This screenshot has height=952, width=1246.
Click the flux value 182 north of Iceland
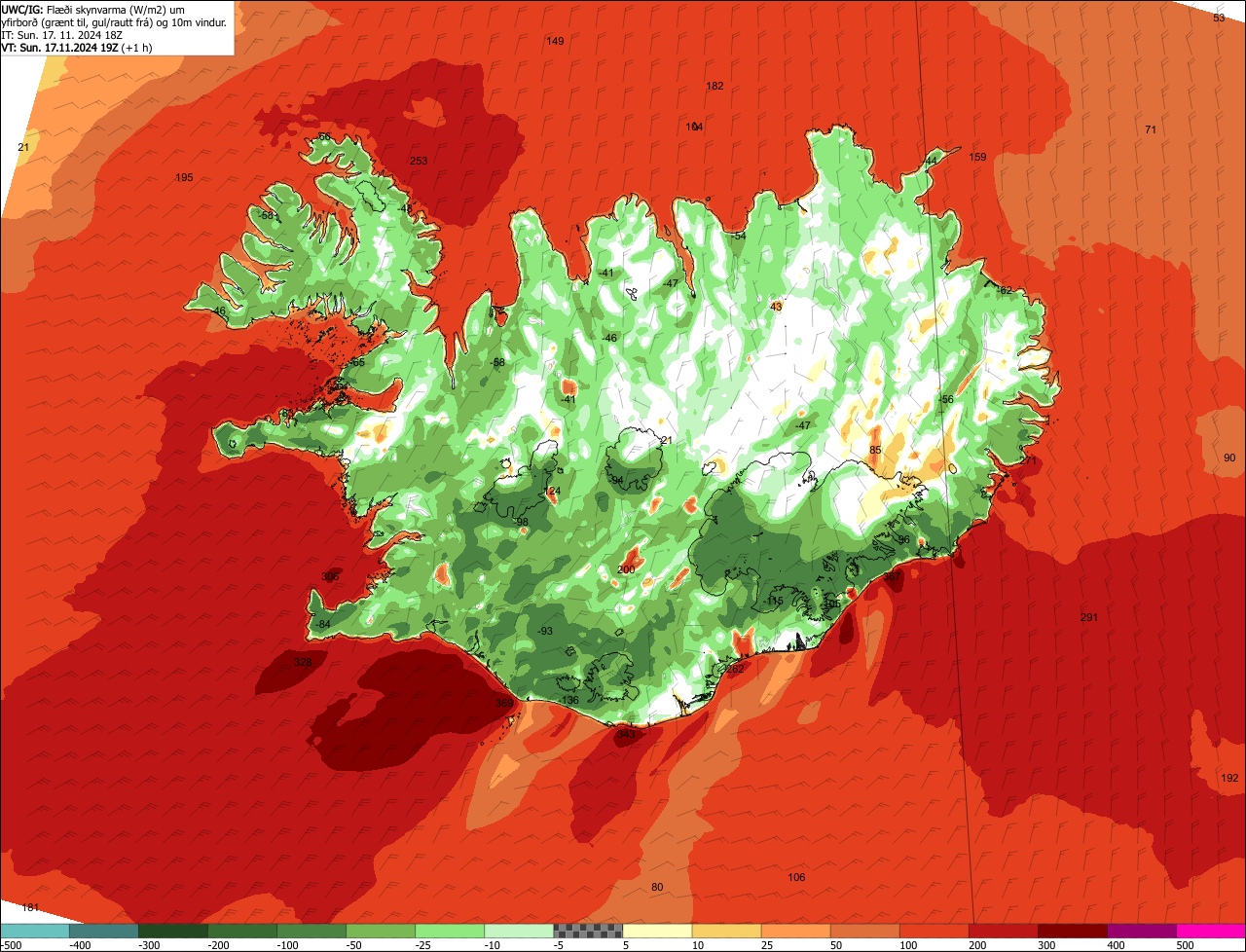[715, 86]
